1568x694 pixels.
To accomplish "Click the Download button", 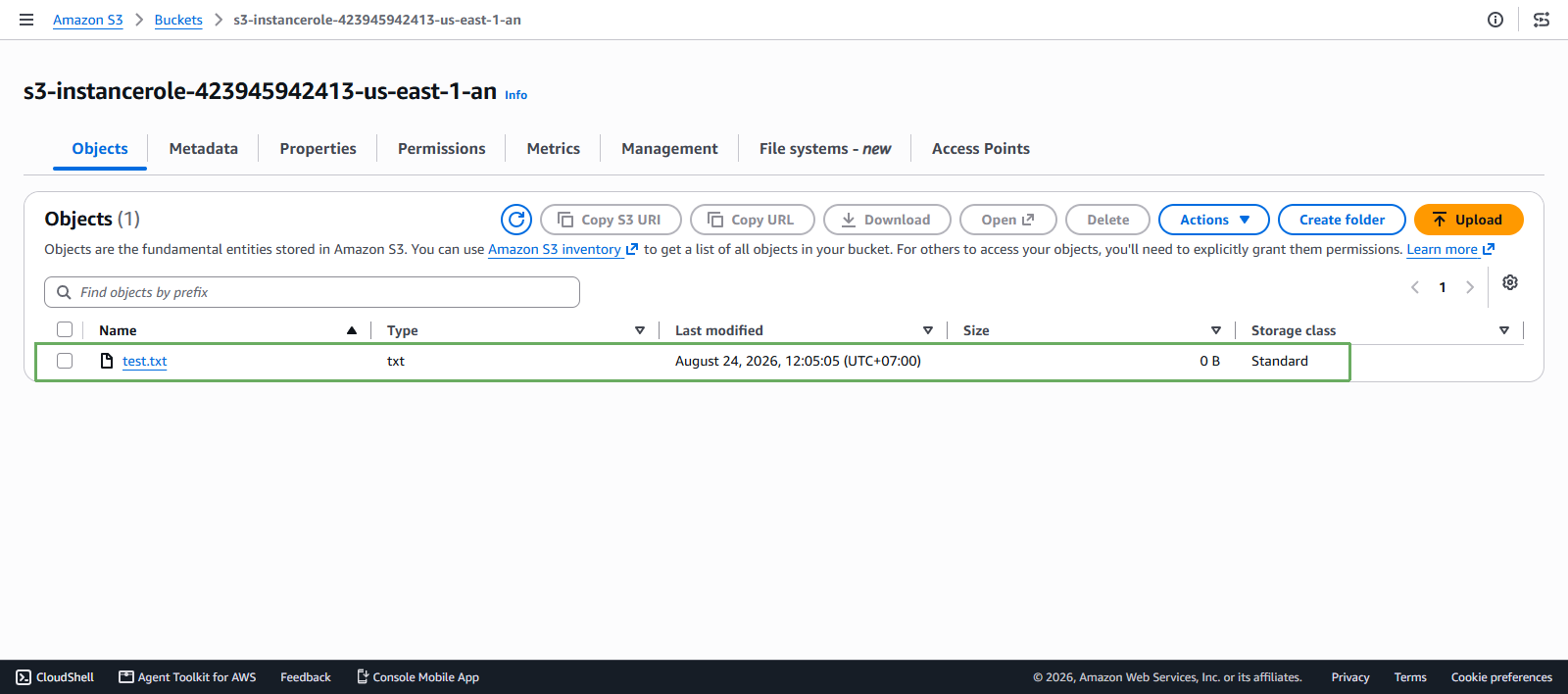I will [x=887, y=220].
